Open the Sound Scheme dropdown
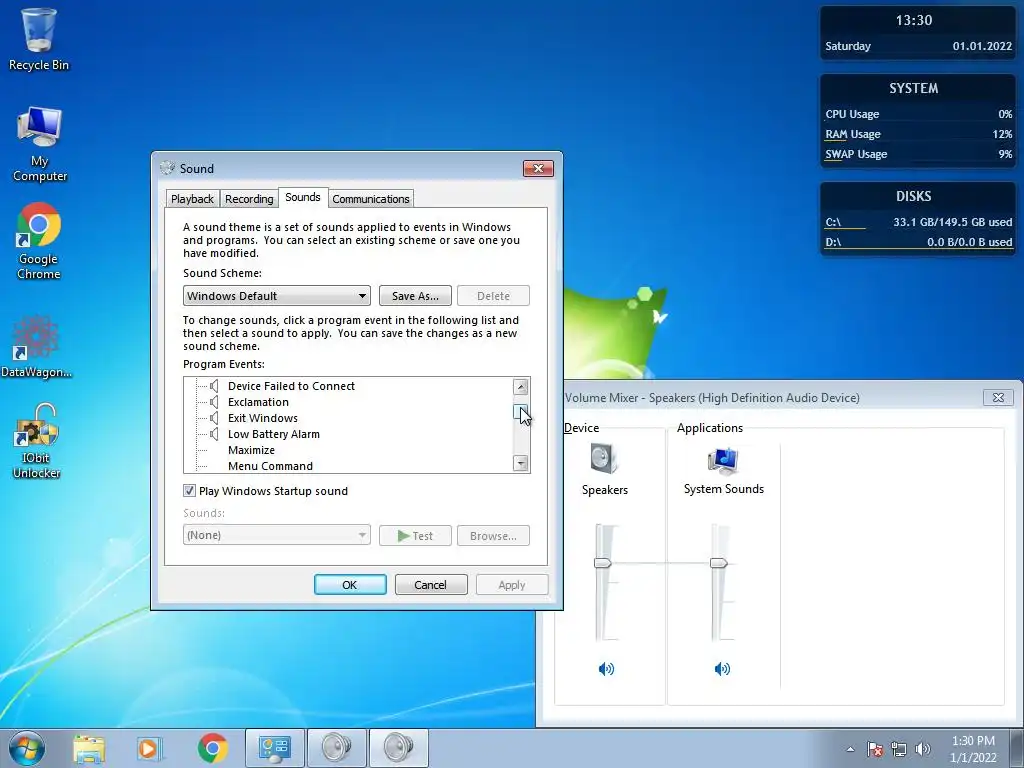This screenshot has height=768, width=1024. [x=276, y=296]
